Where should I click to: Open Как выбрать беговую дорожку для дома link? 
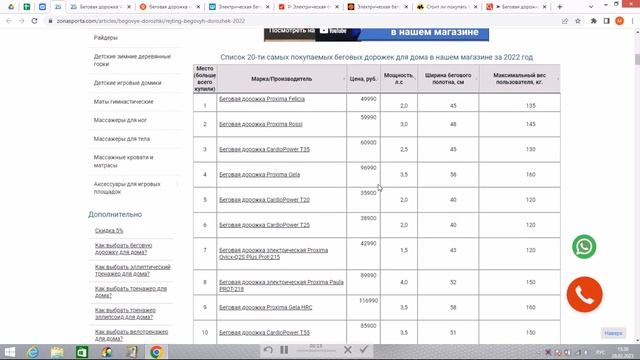[x=123, y=249]
